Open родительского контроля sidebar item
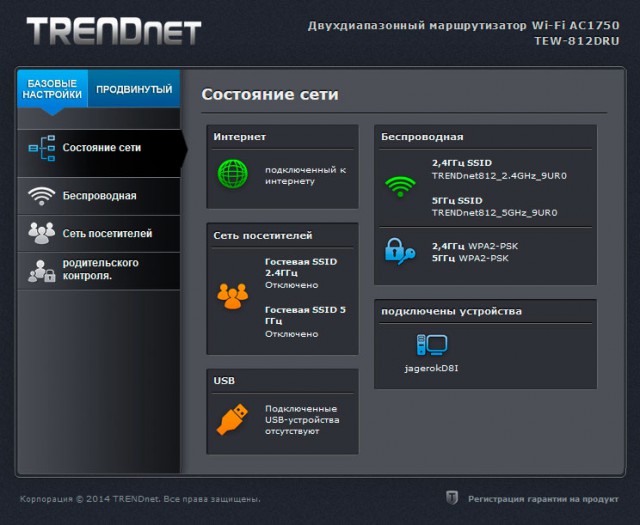The image size is (640, 525). click(x=99, y=271)
